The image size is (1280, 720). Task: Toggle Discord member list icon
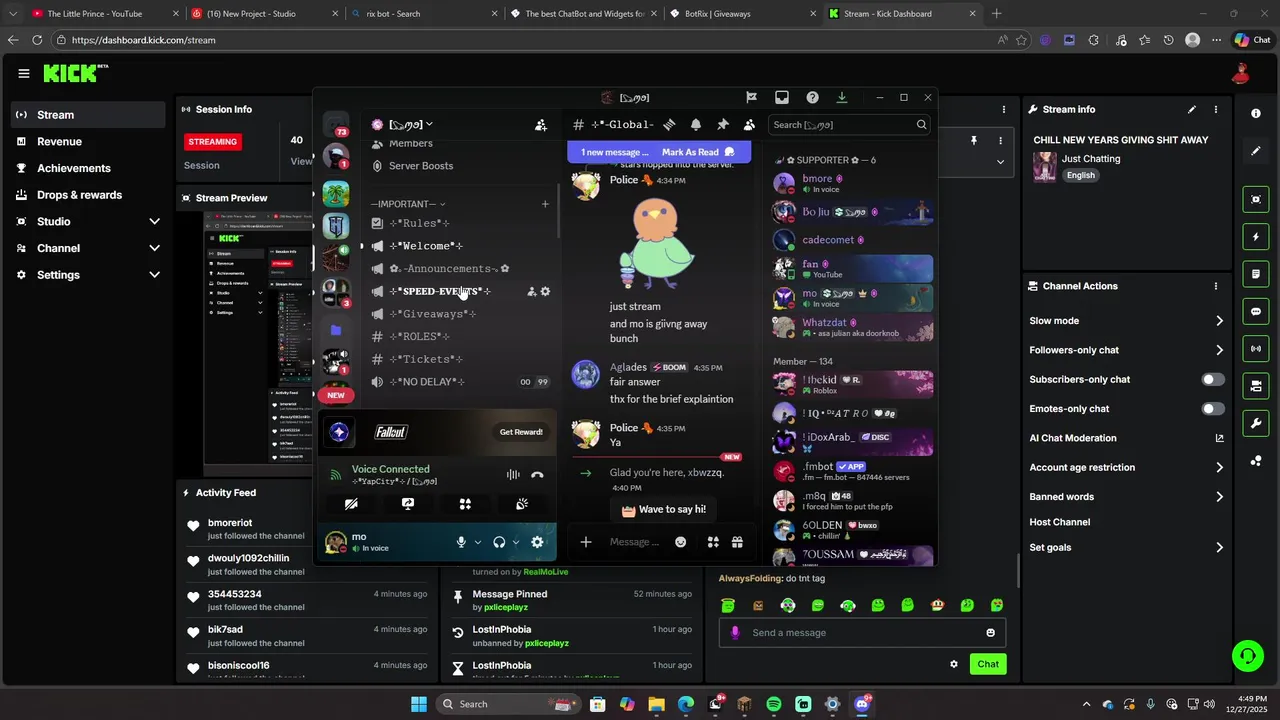(x=749, y=125)
